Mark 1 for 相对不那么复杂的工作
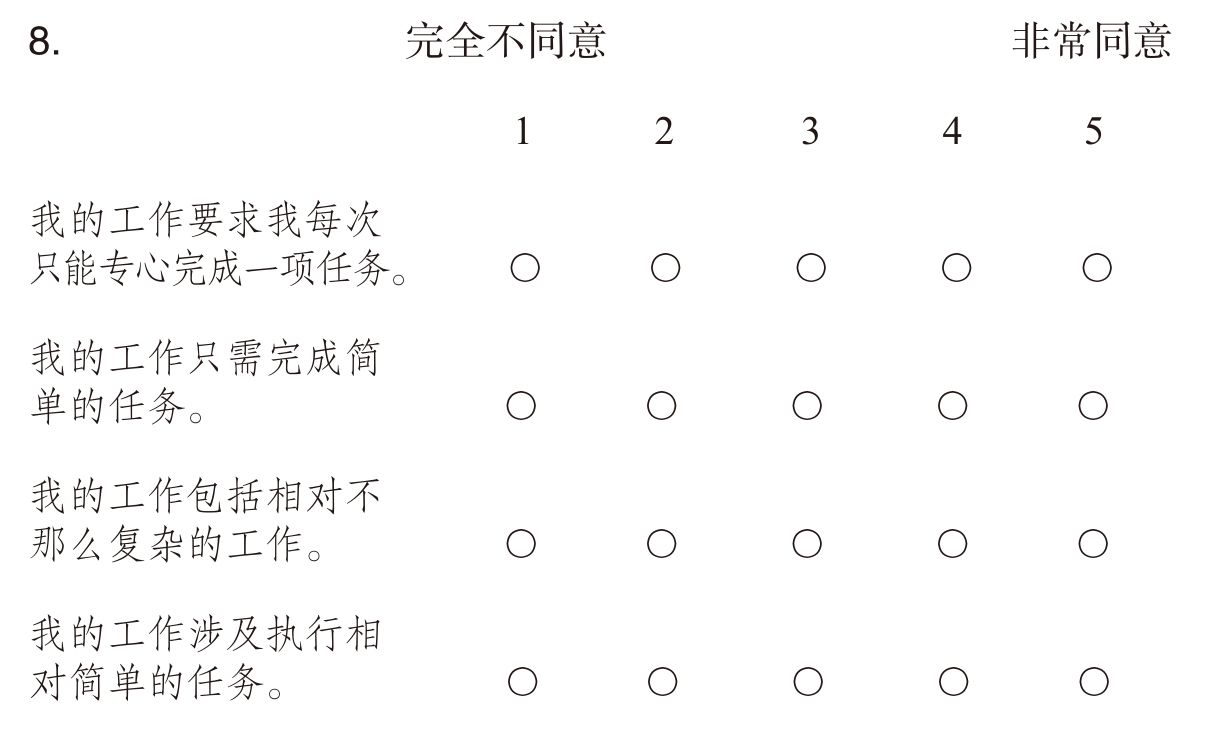The width and height of the screenshot is (1208, 737). click(521, 544)
